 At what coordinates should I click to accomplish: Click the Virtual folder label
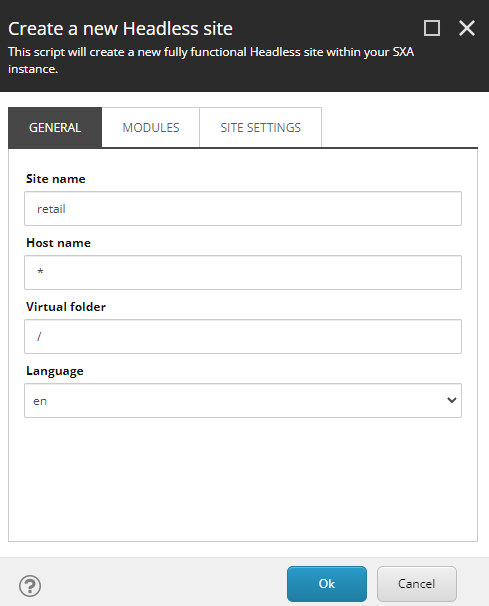click(x=66, y=307)
